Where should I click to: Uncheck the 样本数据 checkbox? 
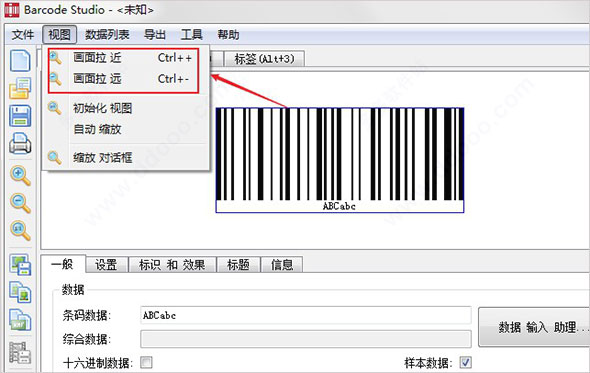click(465, 363)
